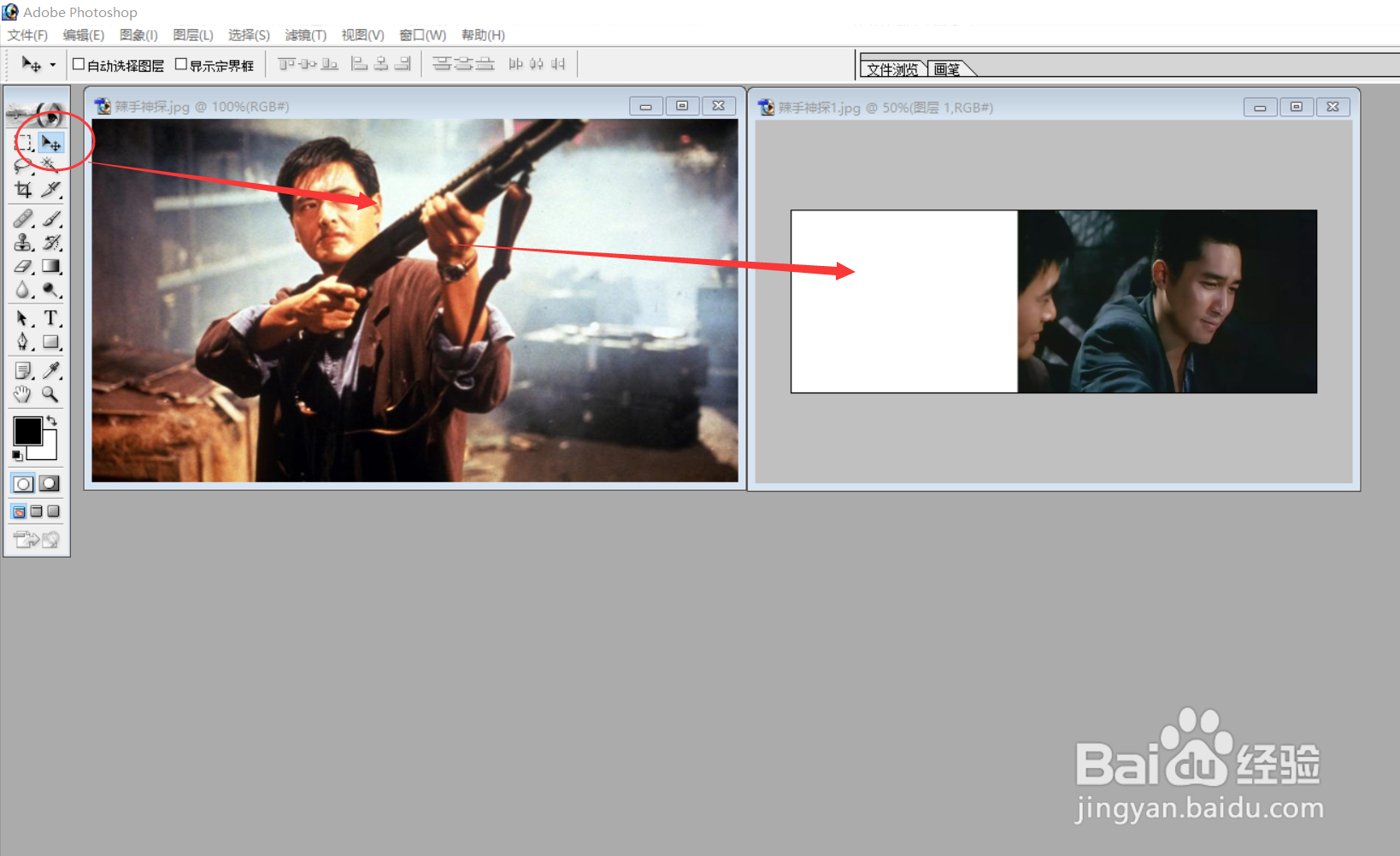Maximize the 辣手神探.jpg document window
1400x856 pixels.
[x=682, y=106]
